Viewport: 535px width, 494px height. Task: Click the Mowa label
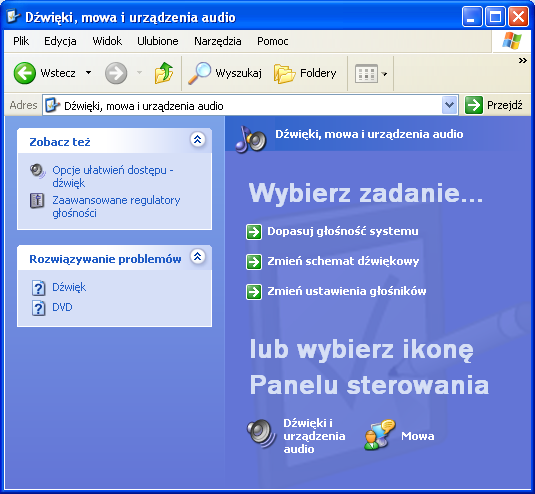[x=418, y=436]
